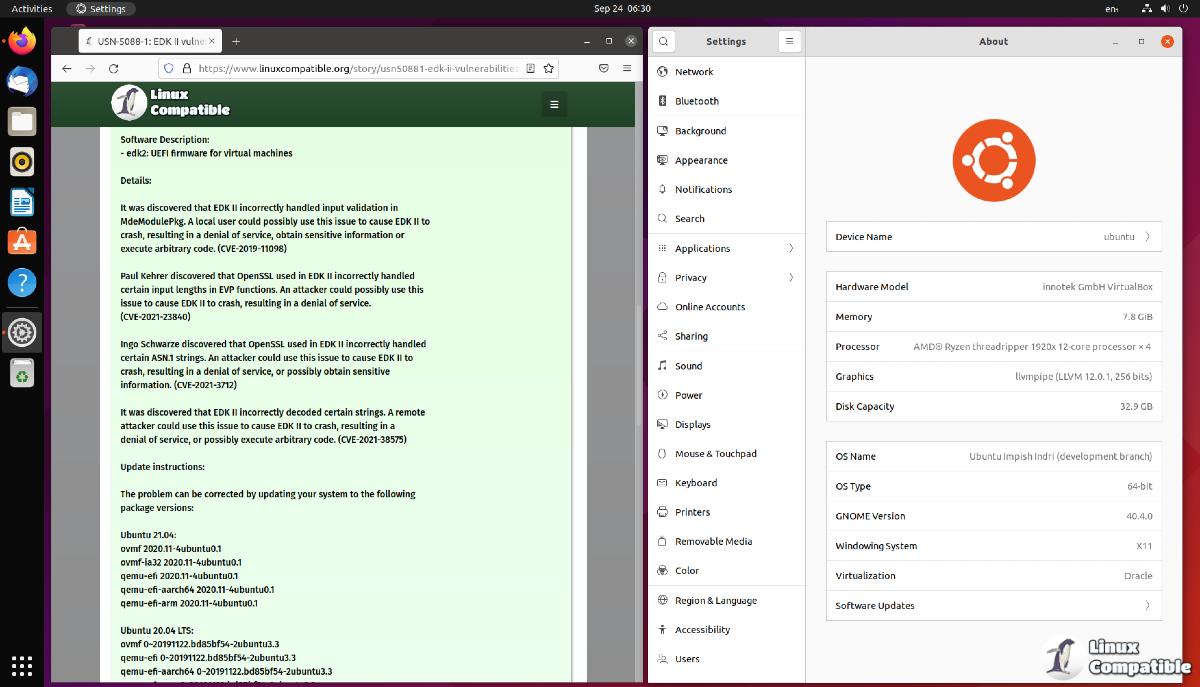Click Activities in the top bar
This screenshot has width=1200, height=687.
pyautogui.click(x=32, y=8)
